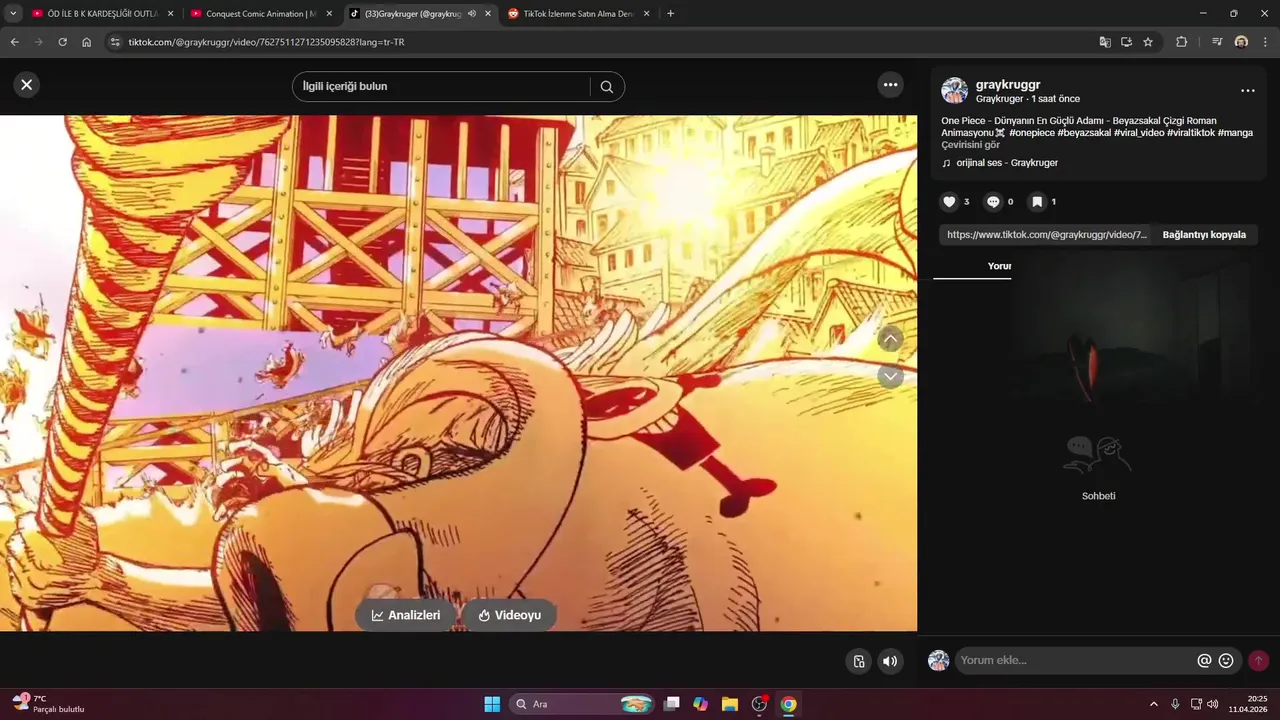Go to next video with down arrow
Image resolution: width=1280 pixels, height=720 pixels.
click(x=890, y=376)
